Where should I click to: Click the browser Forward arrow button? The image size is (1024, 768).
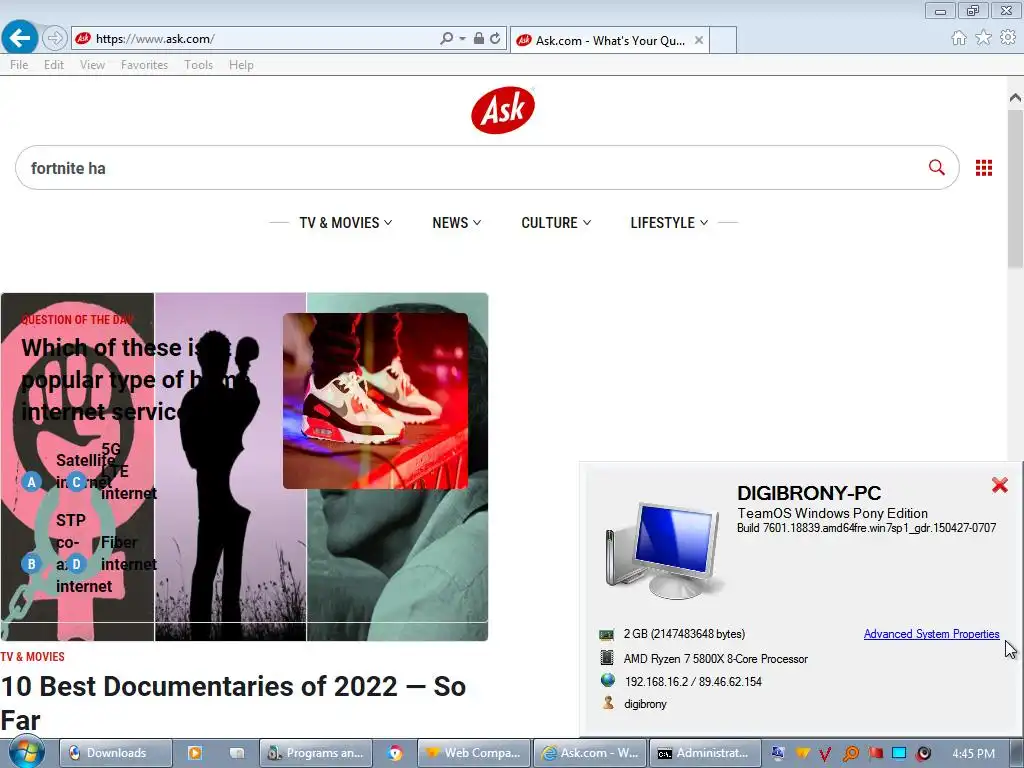click(x=55, y=39)
